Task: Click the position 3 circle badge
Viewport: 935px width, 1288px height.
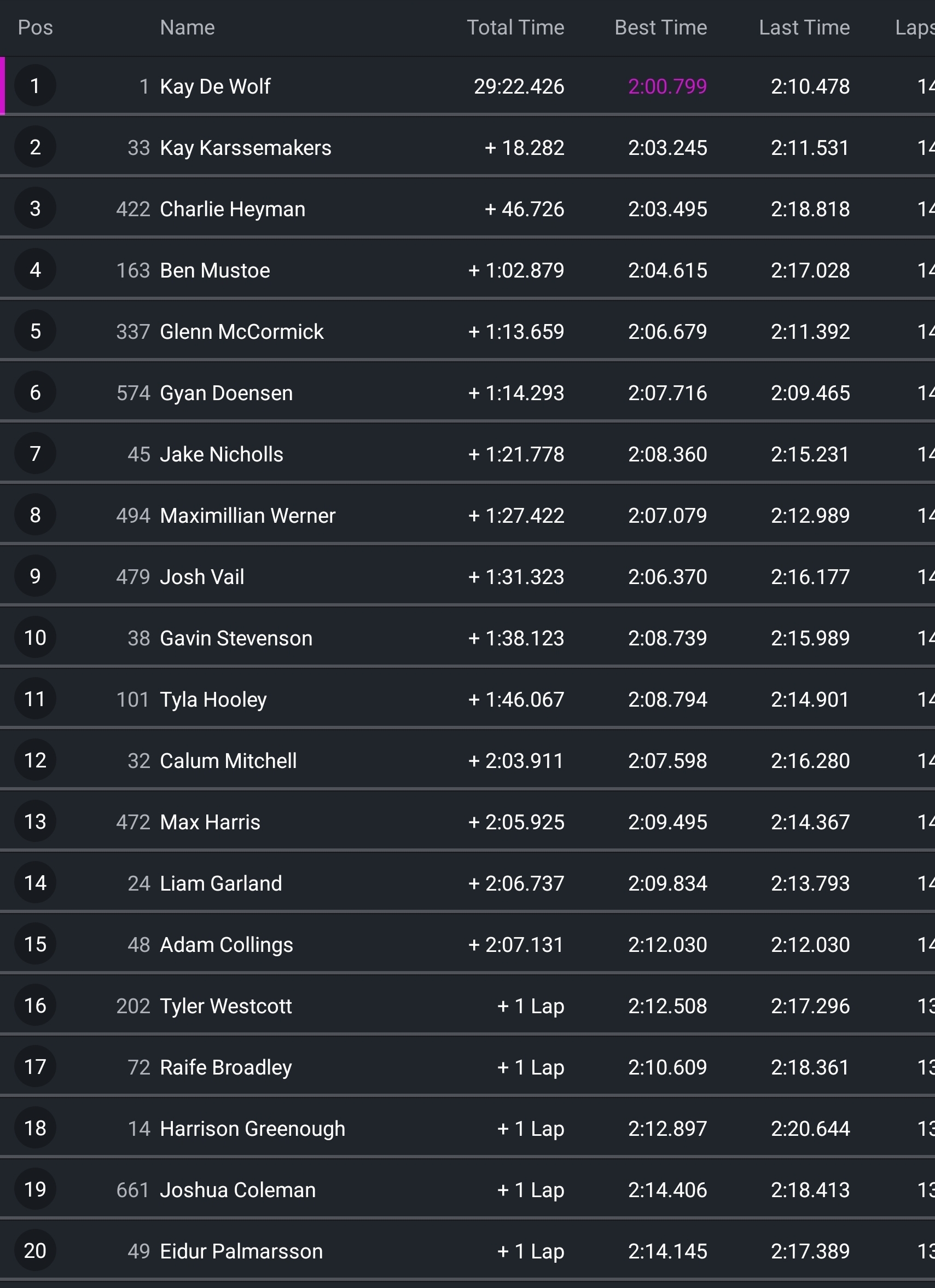Action: click(x=35, y=209)
